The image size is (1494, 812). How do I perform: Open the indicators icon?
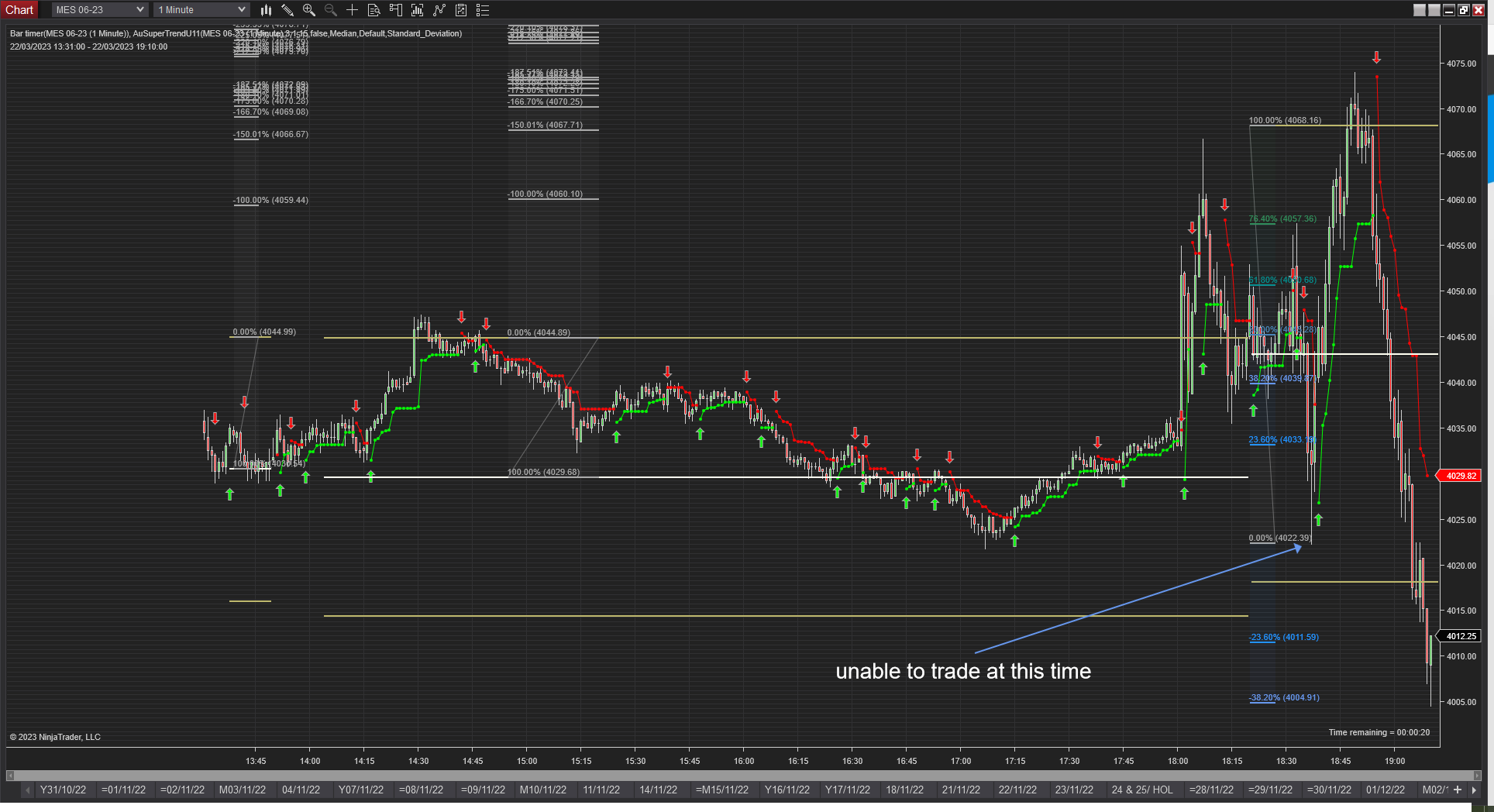pyautogui.click(x=439, y=10)
